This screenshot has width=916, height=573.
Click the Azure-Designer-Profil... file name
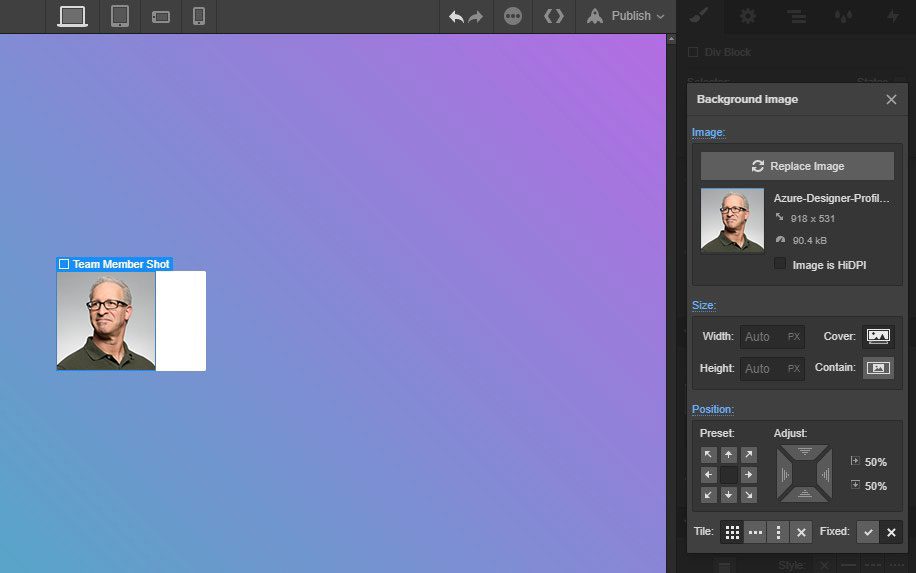pos(831,198)
